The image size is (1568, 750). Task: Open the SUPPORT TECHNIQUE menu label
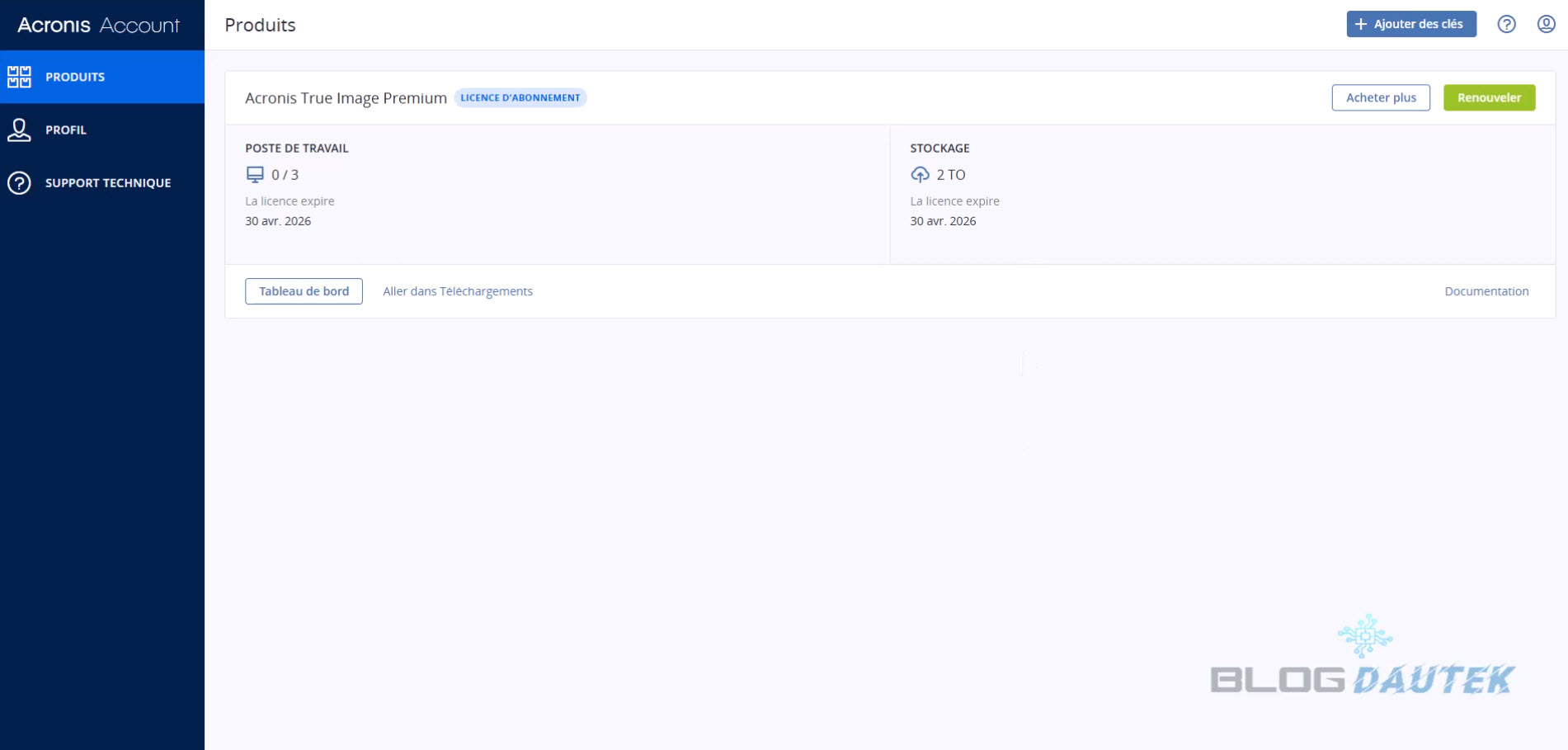click(x=108, y=183)
